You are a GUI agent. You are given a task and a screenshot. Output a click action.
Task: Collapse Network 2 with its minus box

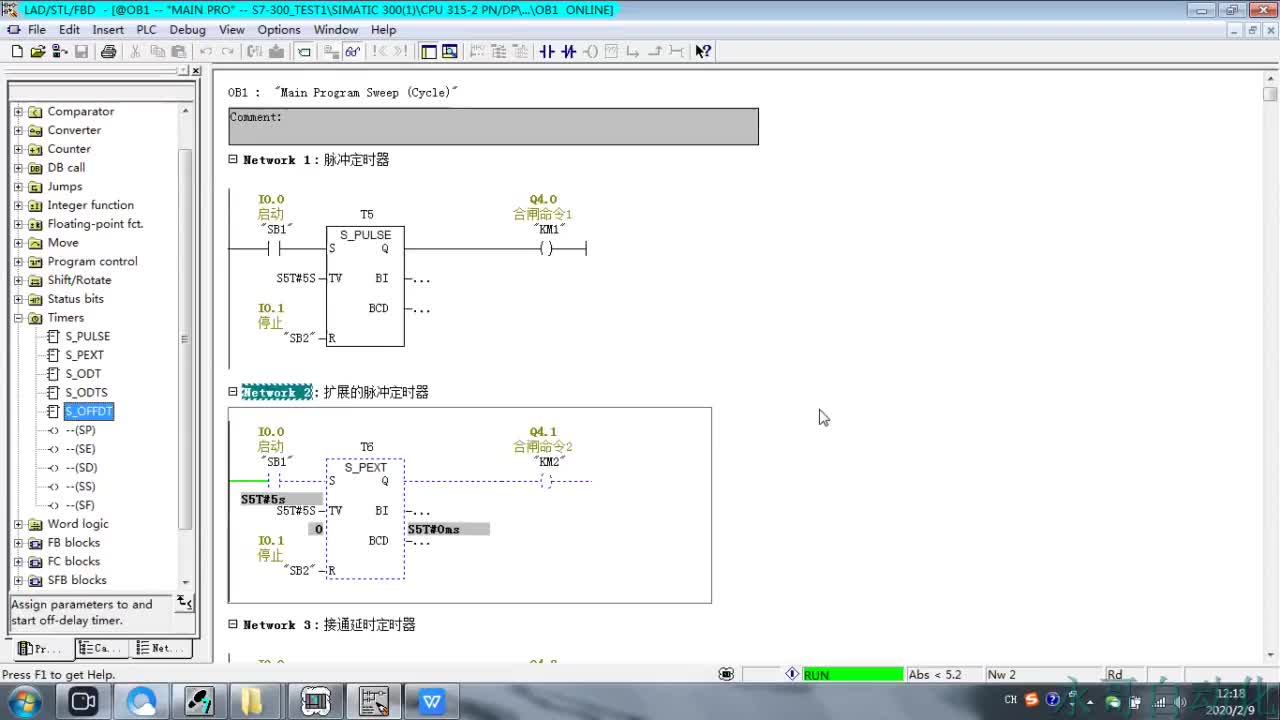233,392
